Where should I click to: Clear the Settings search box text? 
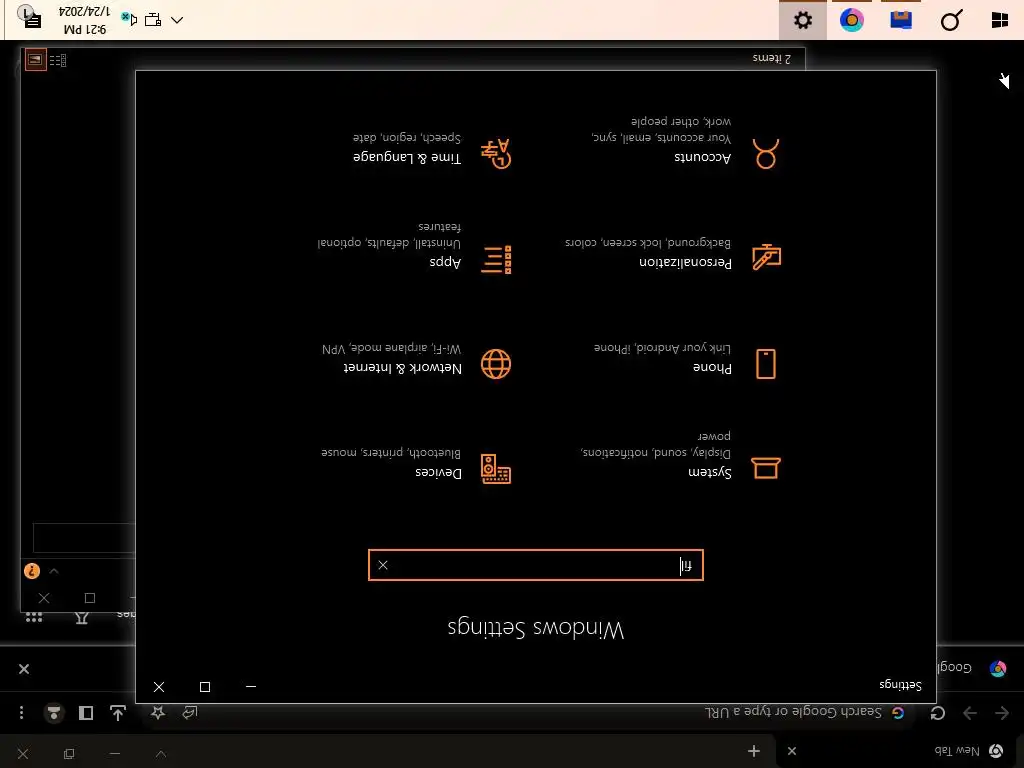pyautogui.click(x=383, y=565)
